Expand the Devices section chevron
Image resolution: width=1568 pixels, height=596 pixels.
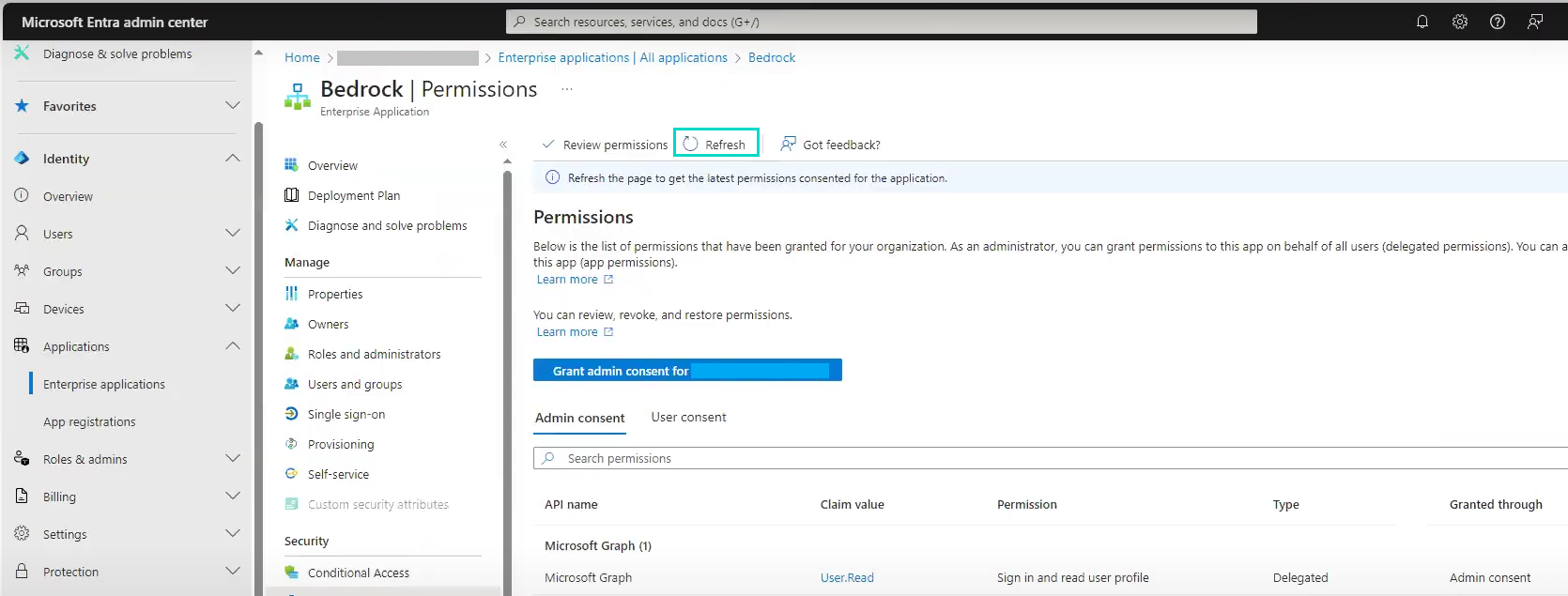[233, 309]
